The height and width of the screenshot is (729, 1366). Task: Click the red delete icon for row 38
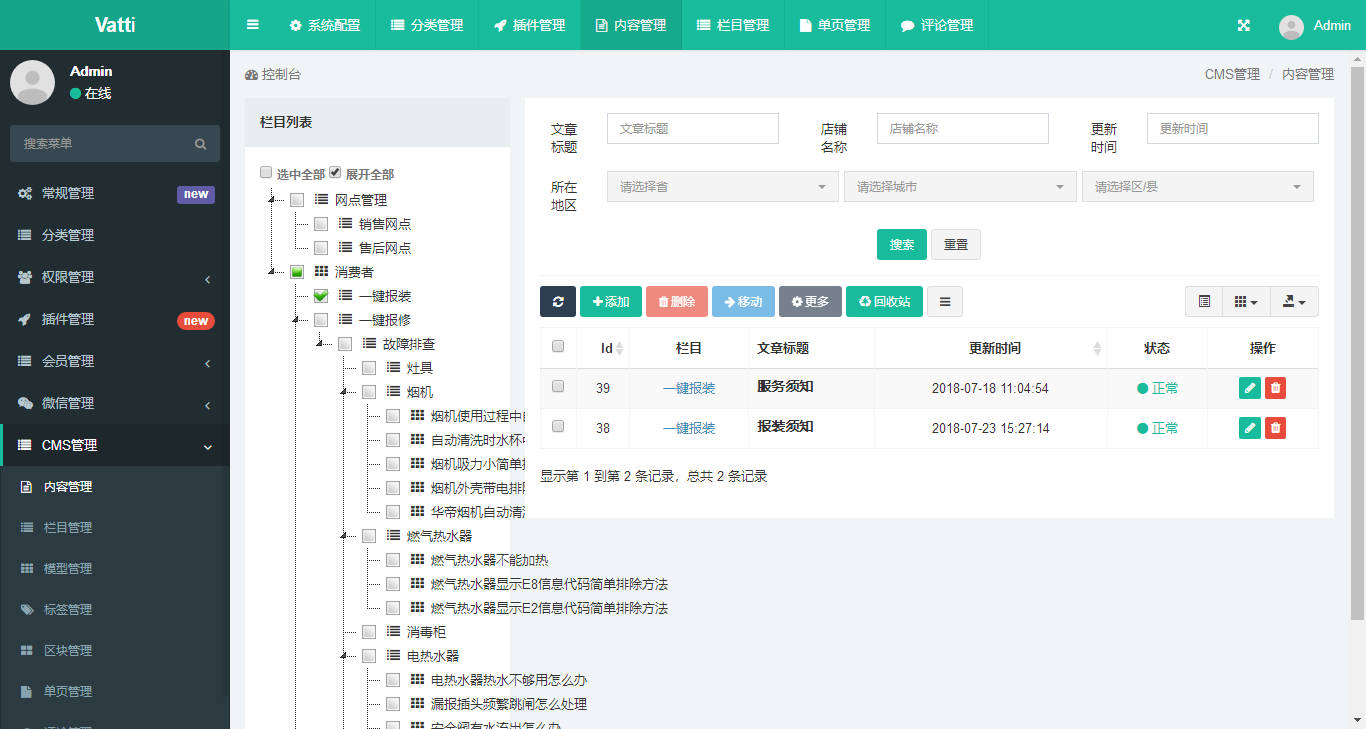(1275, 428)
